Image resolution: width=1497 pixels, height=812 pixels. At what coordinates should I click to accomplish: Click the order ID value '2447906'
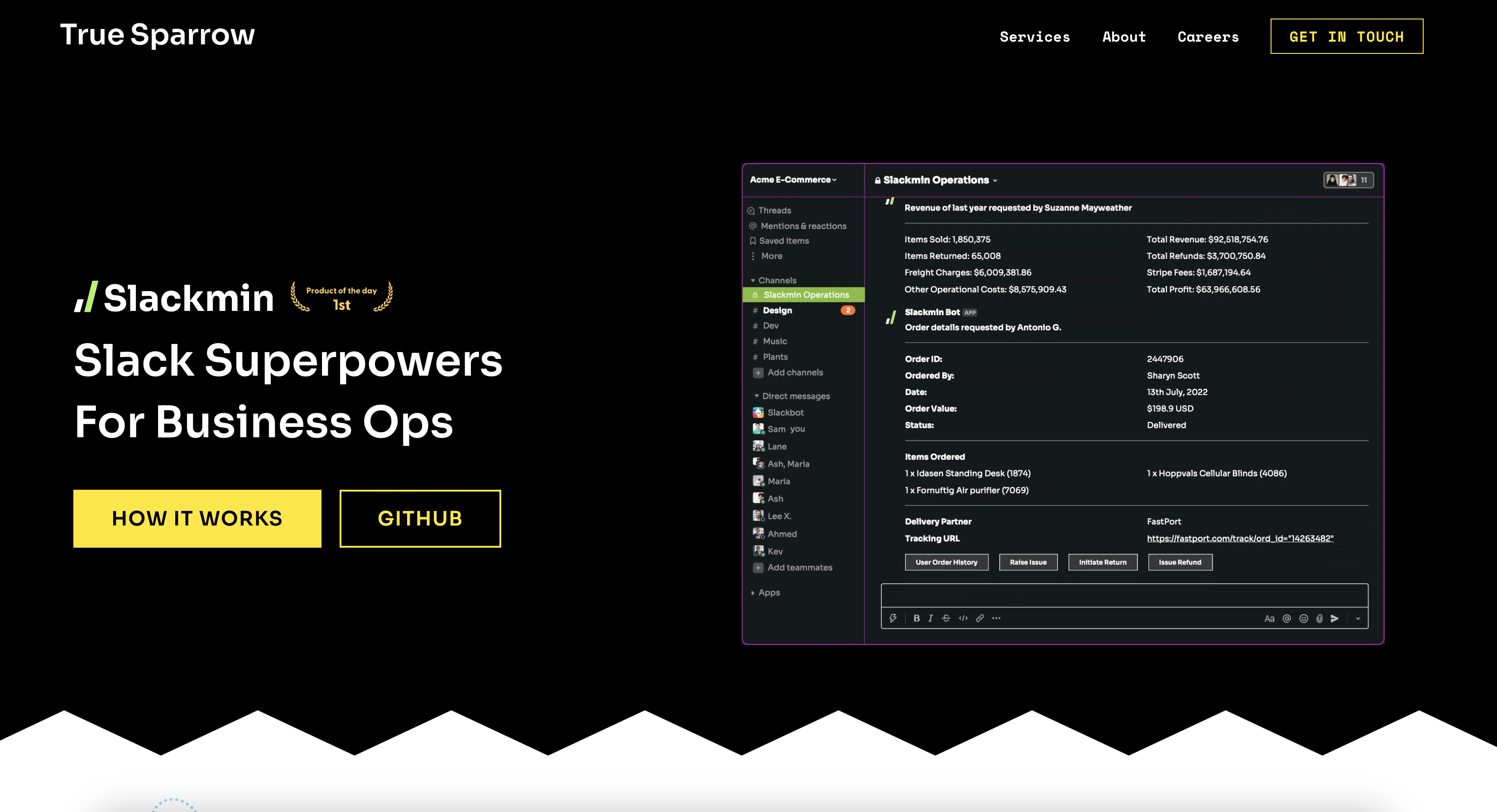(x=1165, y=359)
